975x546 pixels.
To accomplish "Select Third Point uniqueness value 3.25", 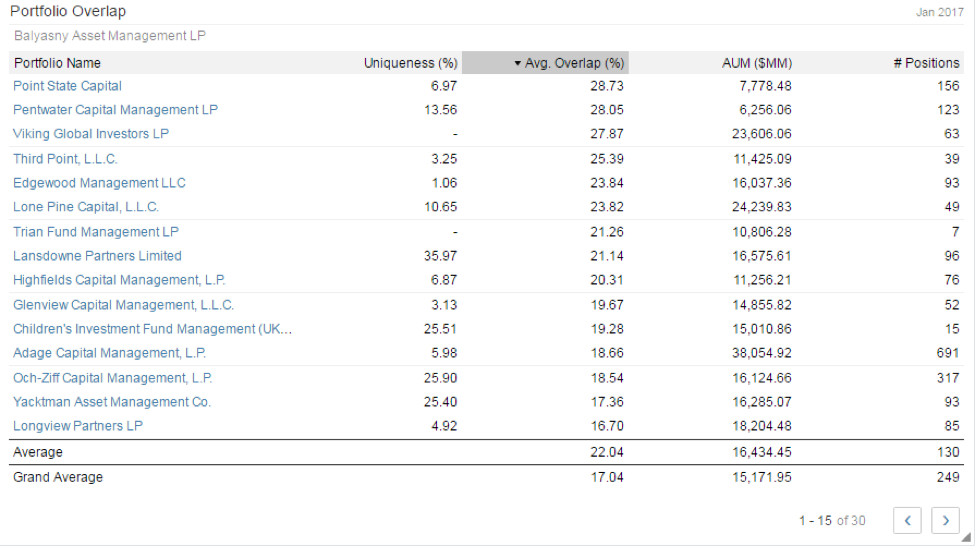I will (444, 159).
